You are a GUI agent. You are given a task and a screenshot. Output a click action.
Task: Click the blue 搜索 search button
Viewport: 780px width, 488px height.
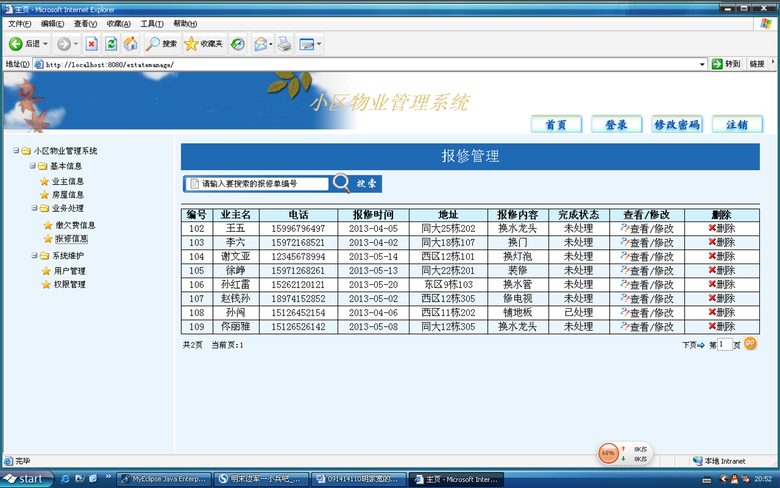click(x=367, y=184)
